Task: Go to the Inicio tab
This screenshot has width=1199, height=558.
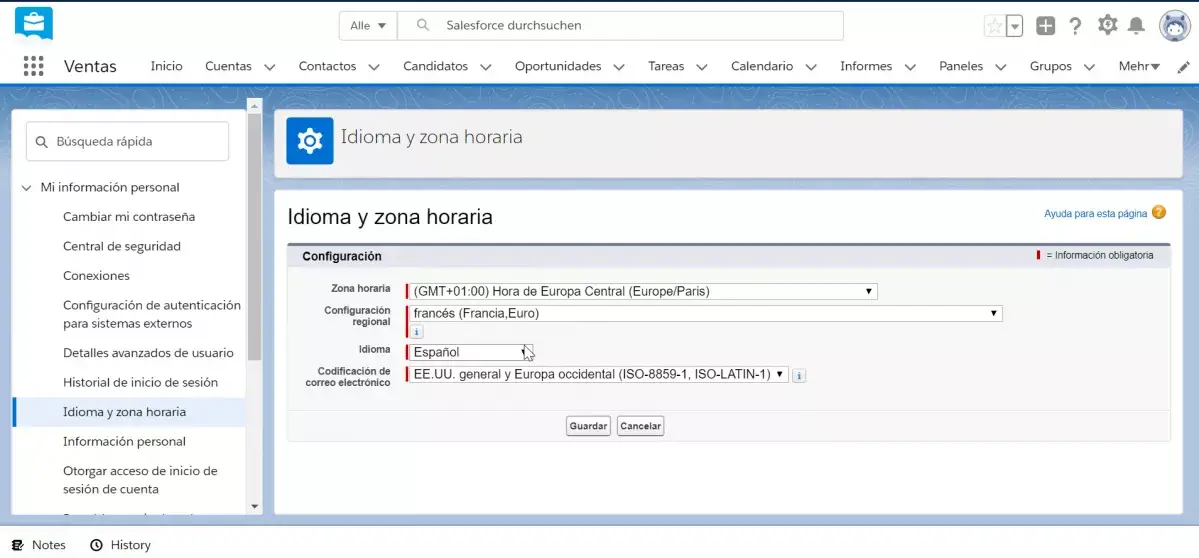Action: (x=167, y=67)
